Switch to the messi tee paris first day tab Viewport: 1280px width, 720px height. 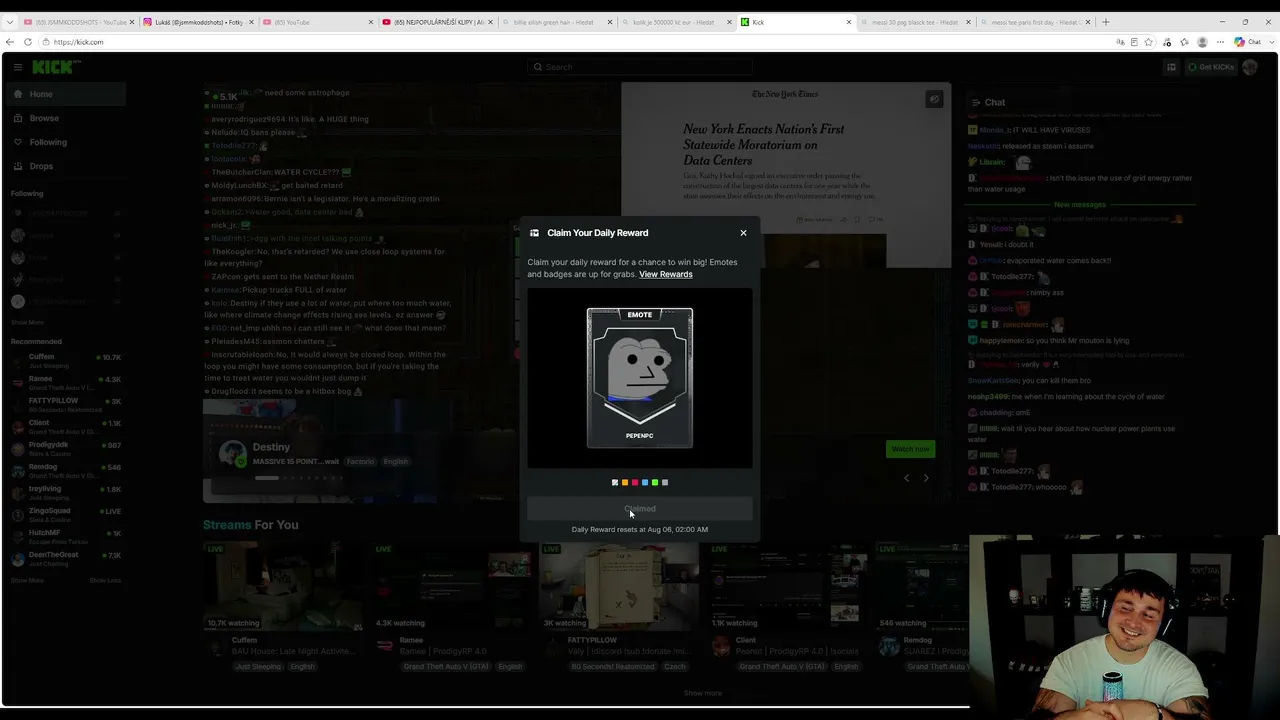coord(1034,22)
